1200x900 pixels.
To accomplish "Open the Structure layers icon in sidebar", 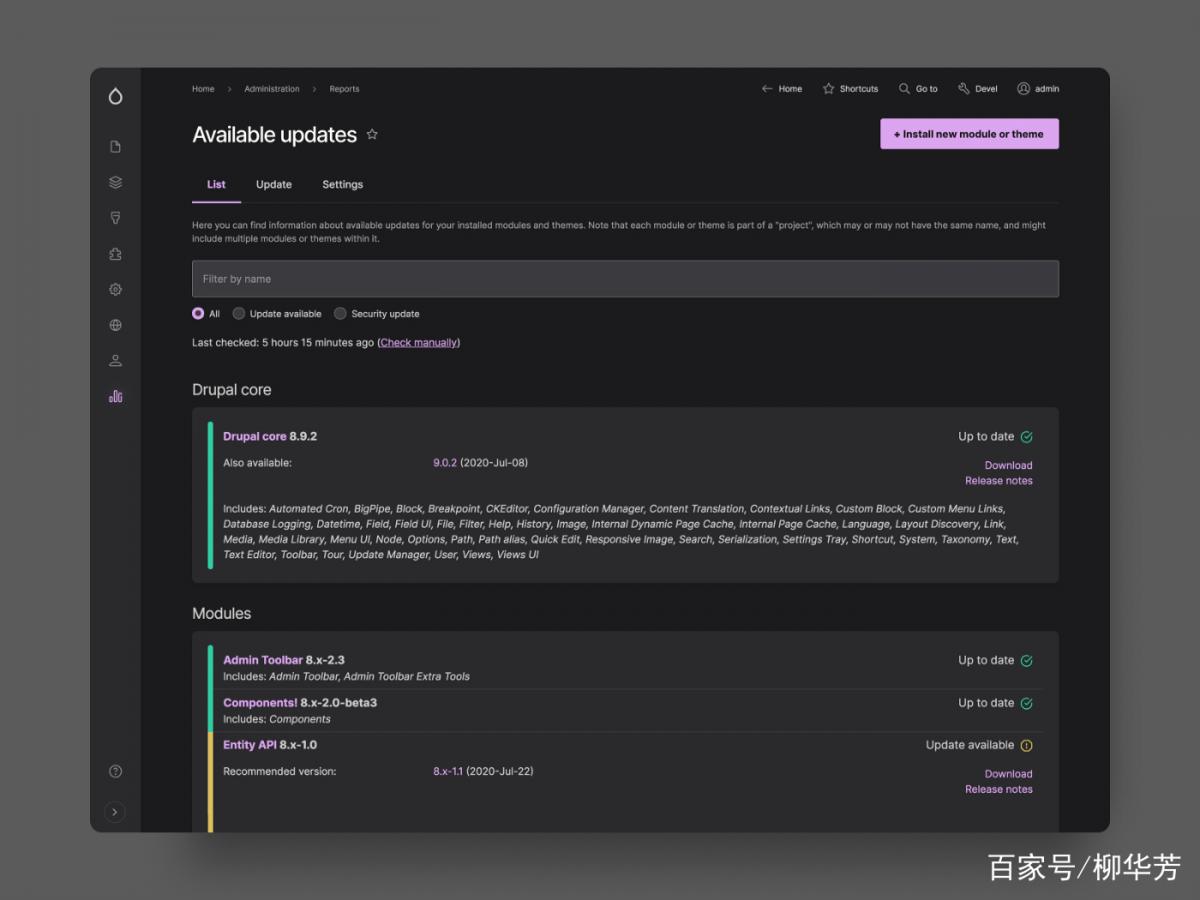I will point(115,182).
